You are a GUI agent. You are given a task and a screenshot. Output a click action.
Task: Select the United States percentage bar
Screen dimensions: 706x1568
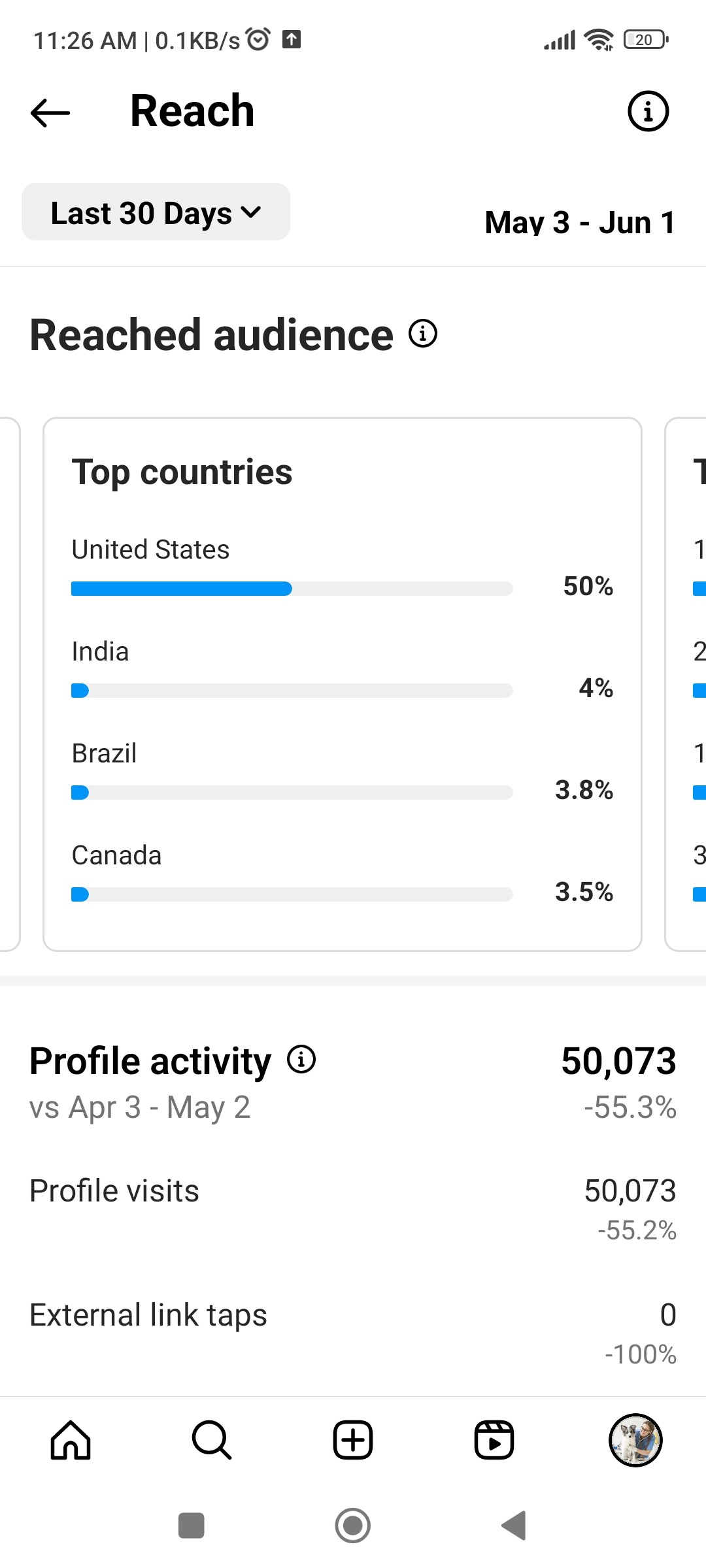coord(292,589)
